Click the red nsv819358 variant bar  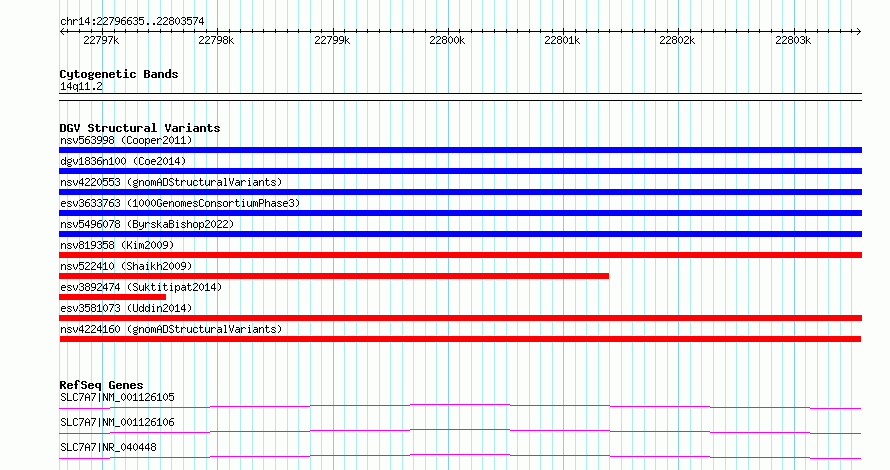pyautogui.click(x=460, y=255)
